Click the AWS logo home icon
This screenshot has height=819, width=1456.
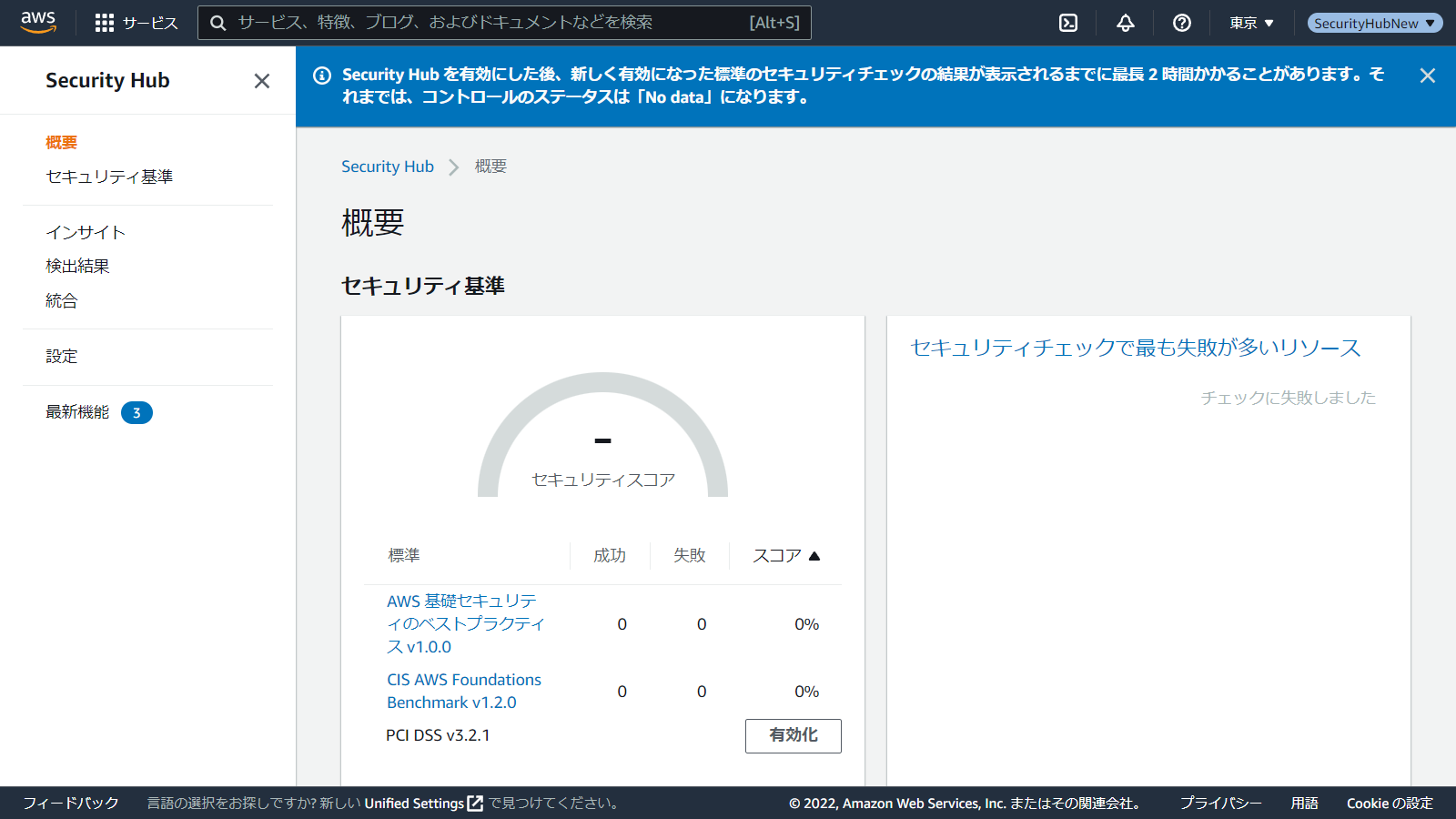coord(38,22)
